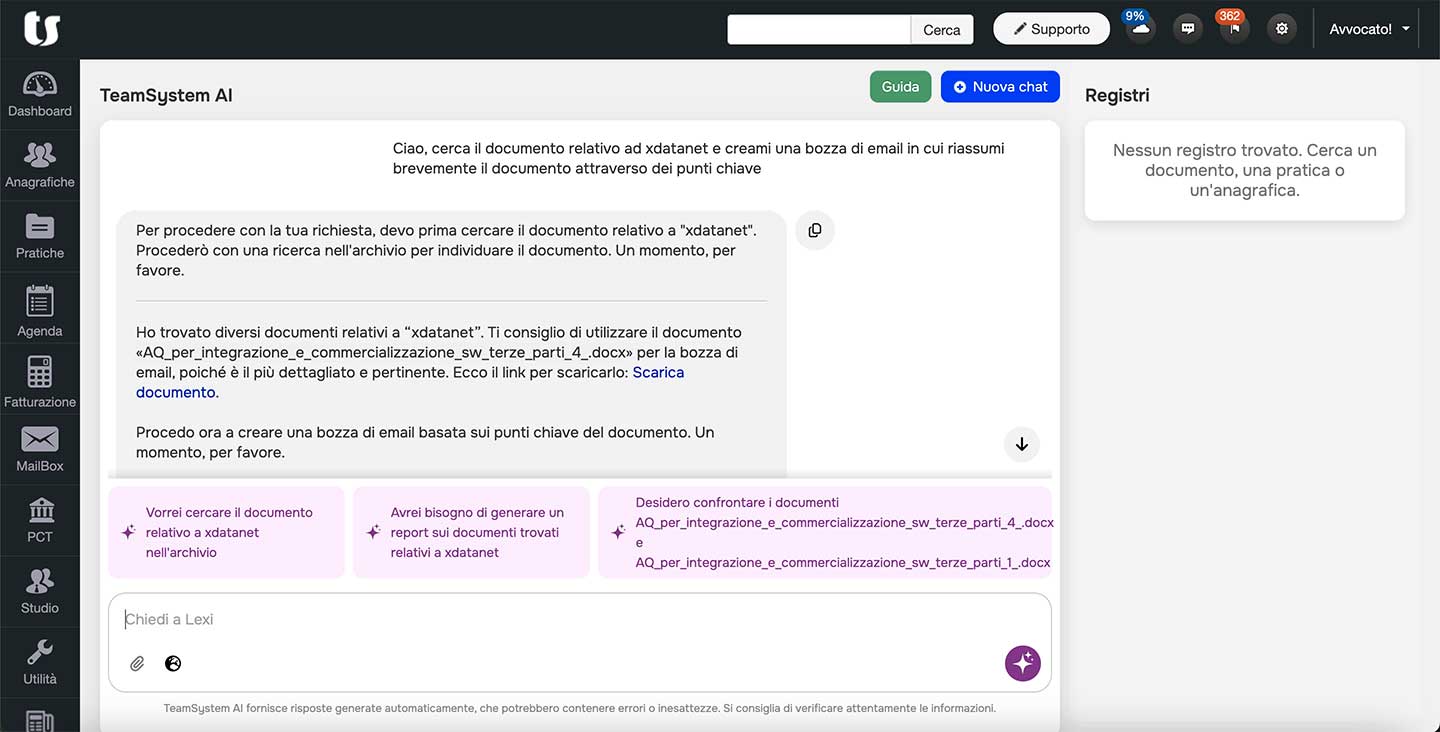Viewport: 1440px width, 732px height.
Task: Open the Studio section
Action: (x=40, y=592)
